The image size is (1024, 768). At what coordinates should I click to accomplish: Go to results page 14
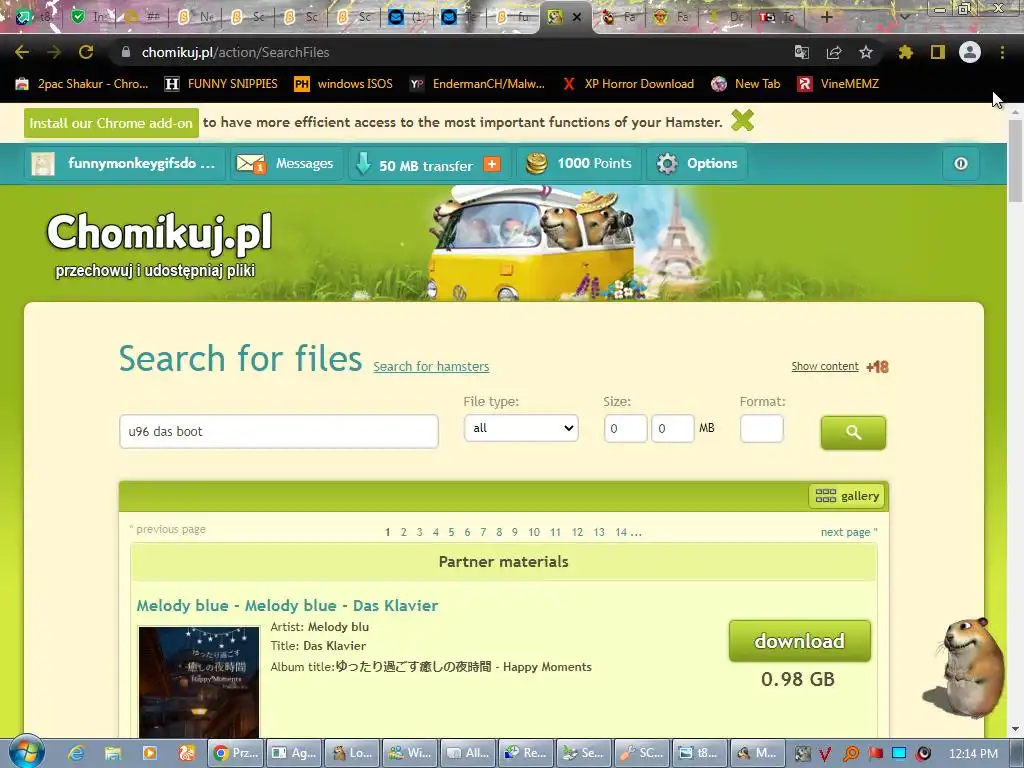[621, 532]
